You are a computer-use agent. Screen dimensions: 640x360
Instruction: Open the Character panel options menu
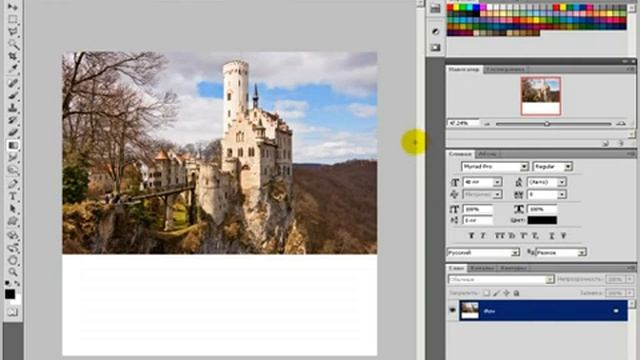coord(631,154)
